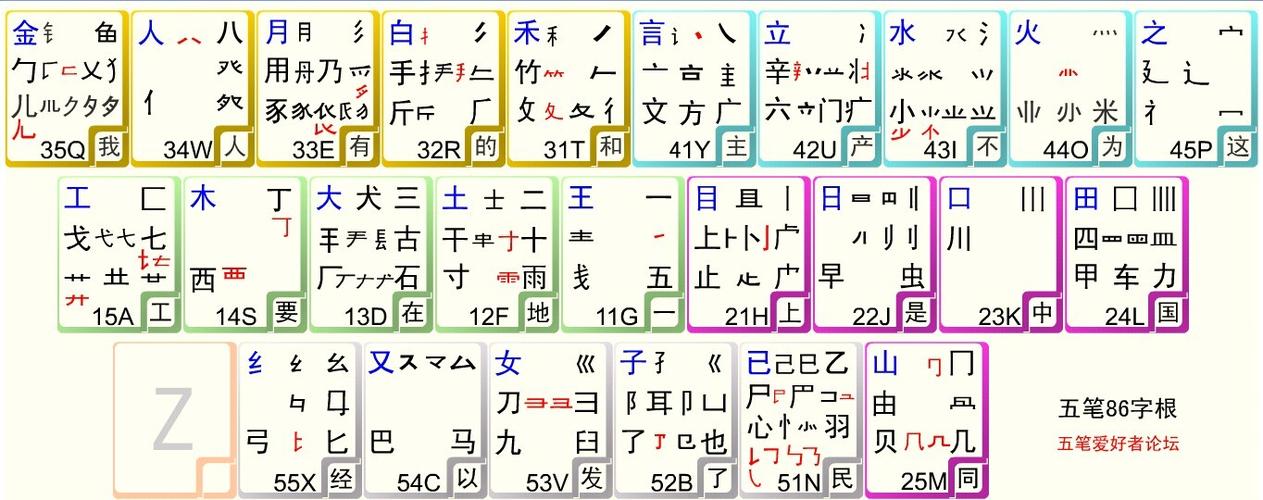The image size is (1263, 500).
Task: Click the 22J key labeled 日
Action: [x=874, y=254]
